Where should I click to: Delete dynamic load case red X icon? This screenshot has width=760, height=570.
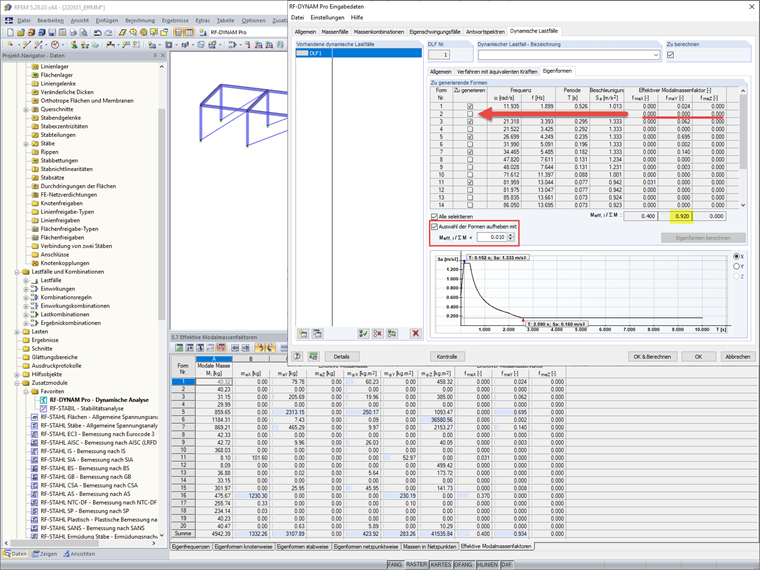[x=415, y=333]
